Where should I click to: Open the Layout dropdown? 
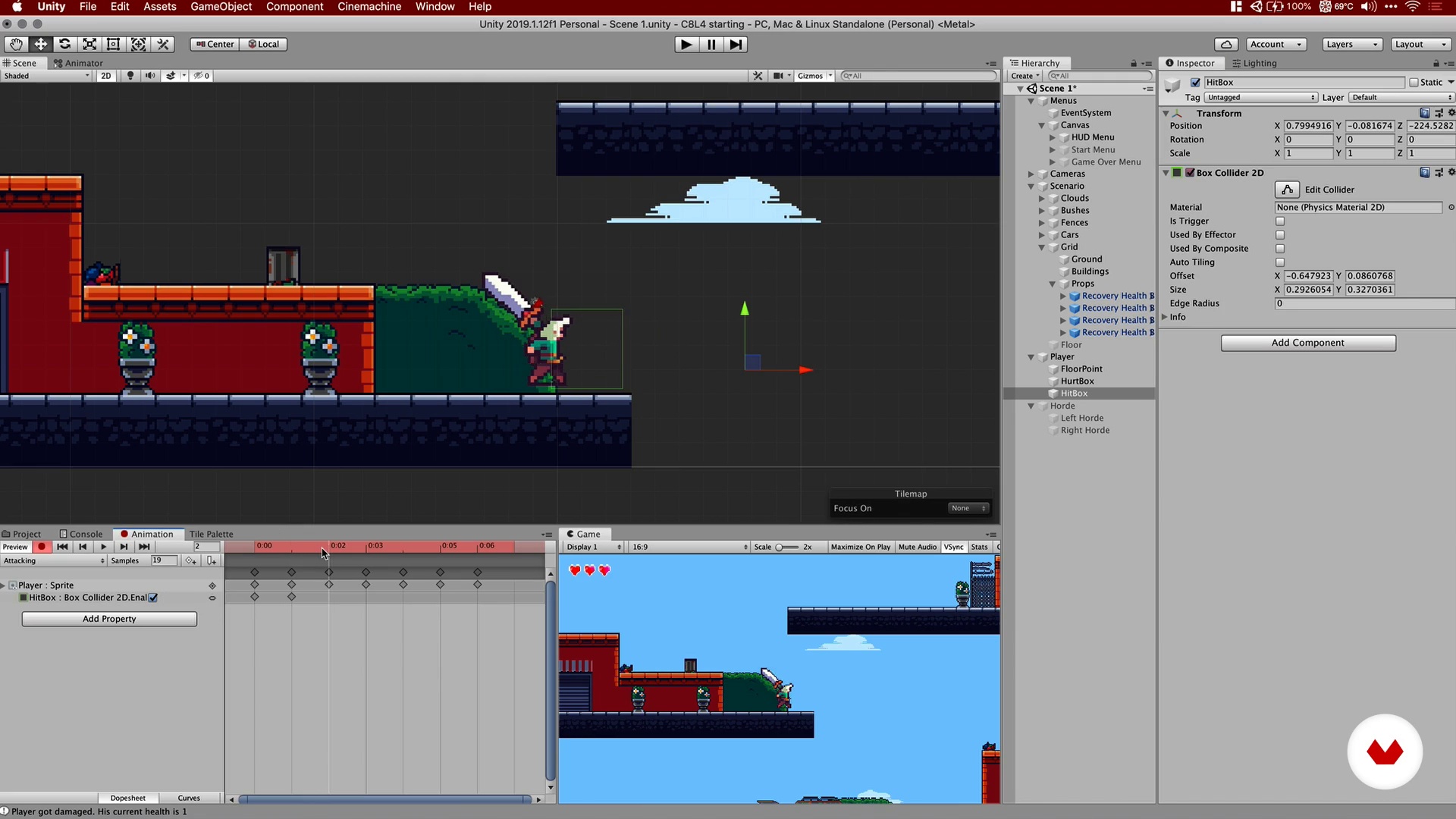1421,44
